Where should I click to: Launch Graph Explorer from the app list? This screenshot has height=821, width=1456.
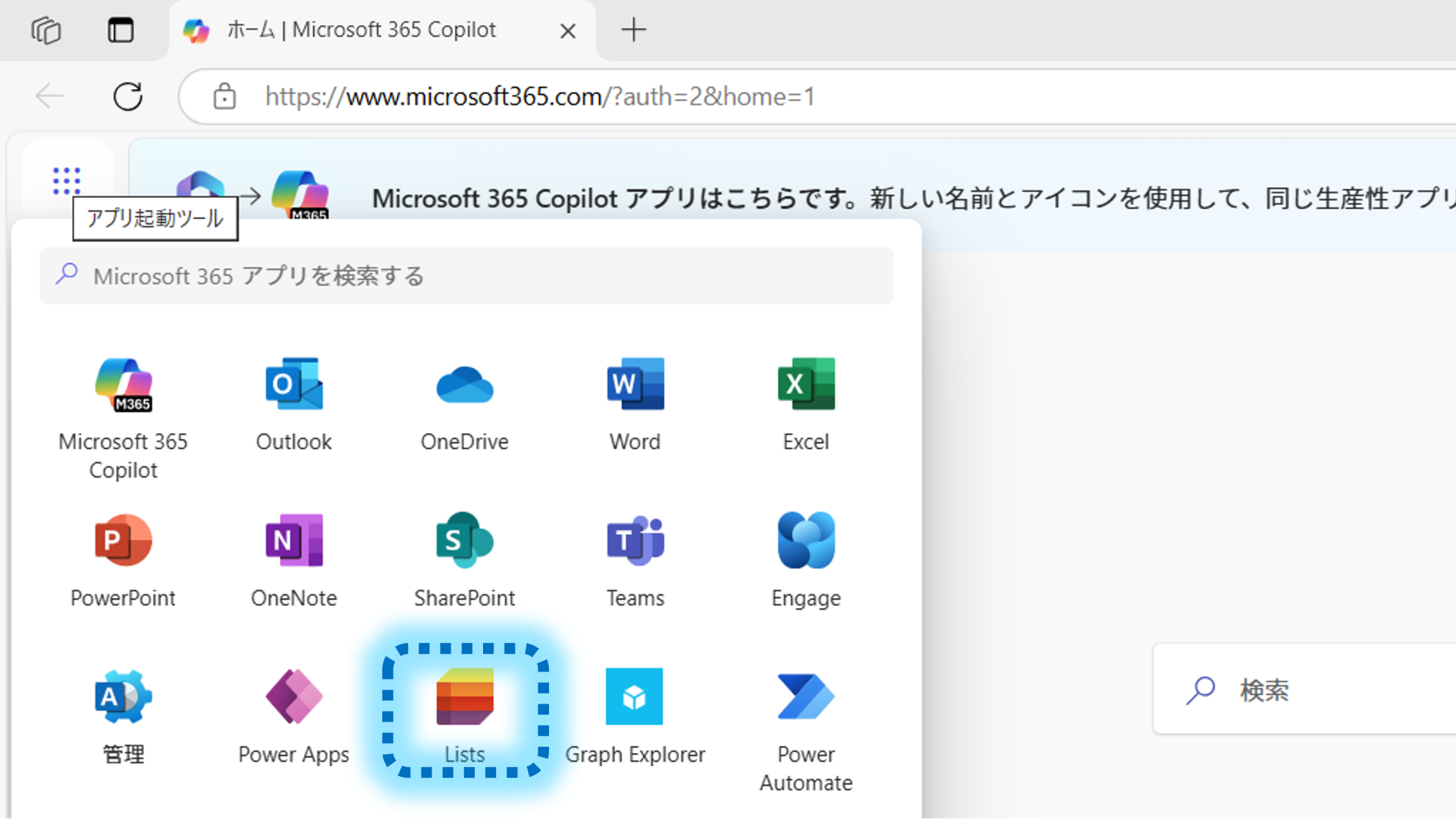[635, 717]
